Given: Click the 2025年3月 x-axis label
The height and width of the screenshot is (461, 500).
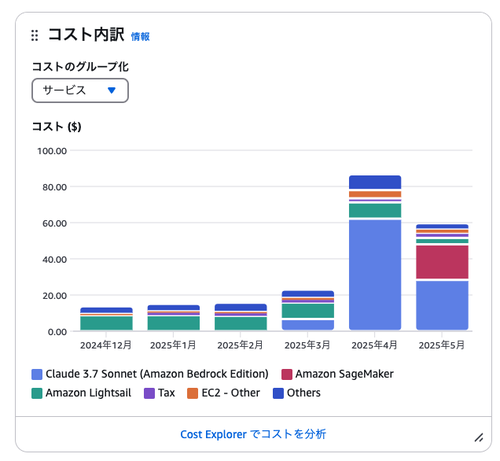Looking at the screenshot, I should click(x=307, y=345).
